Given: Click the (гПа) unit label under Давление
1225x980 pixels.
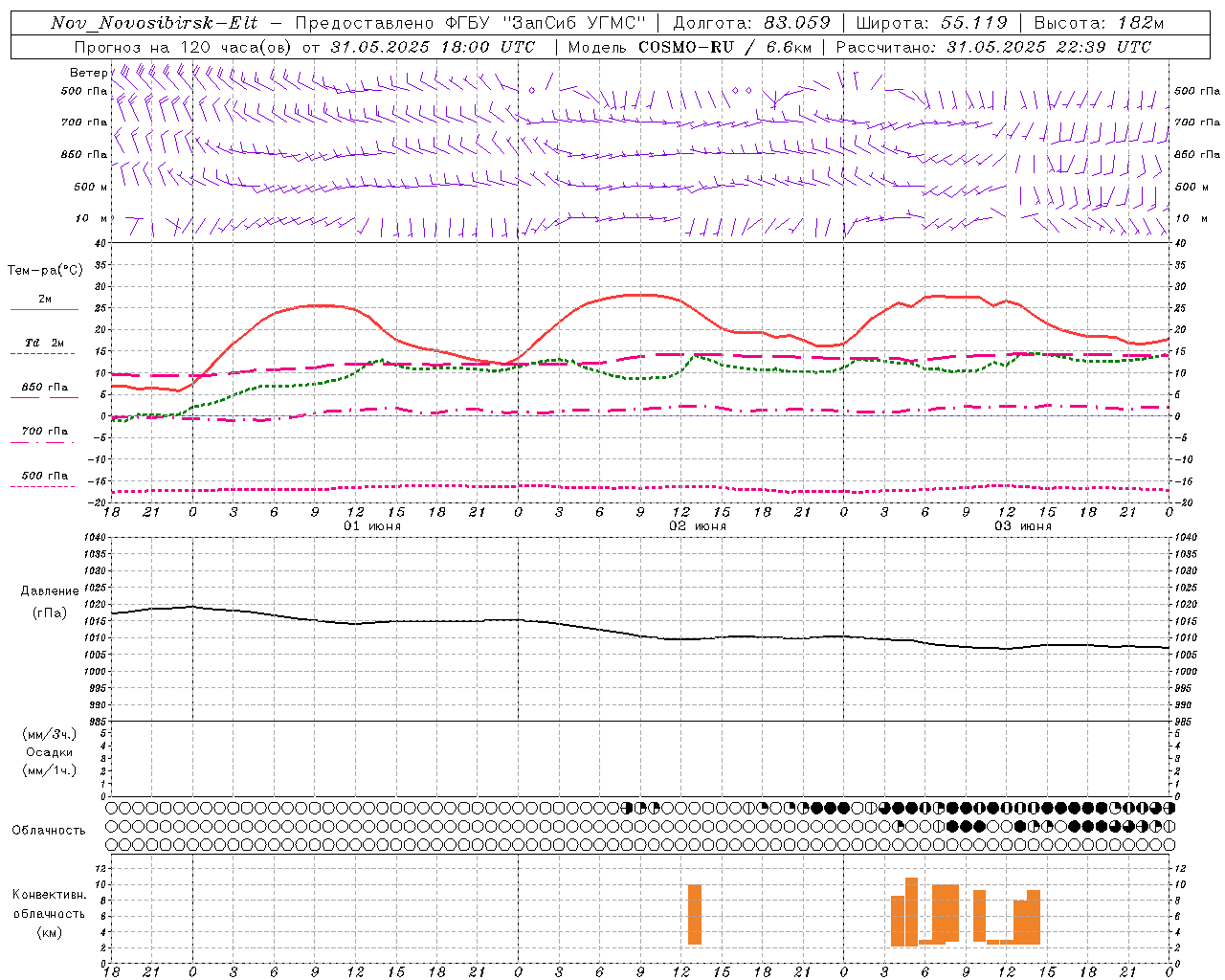Looking at the screenshot, I should [x=50, y=613].
